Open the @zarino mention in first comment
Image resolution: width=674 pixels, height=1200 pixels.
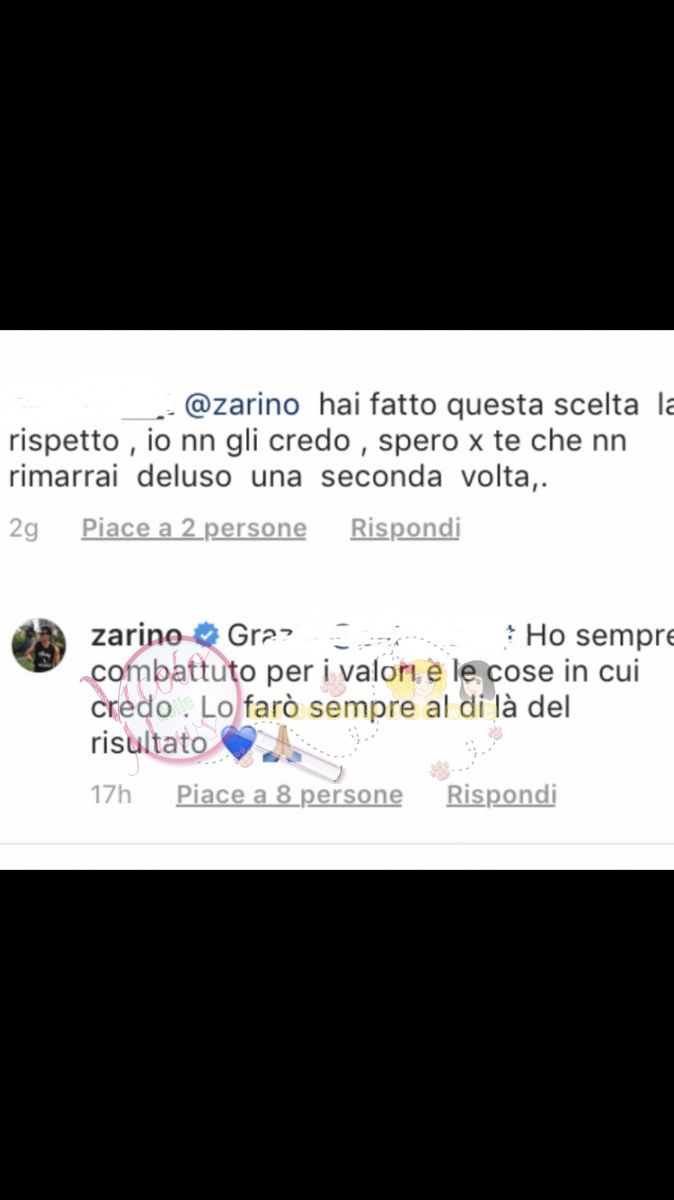tap(243, 405)
